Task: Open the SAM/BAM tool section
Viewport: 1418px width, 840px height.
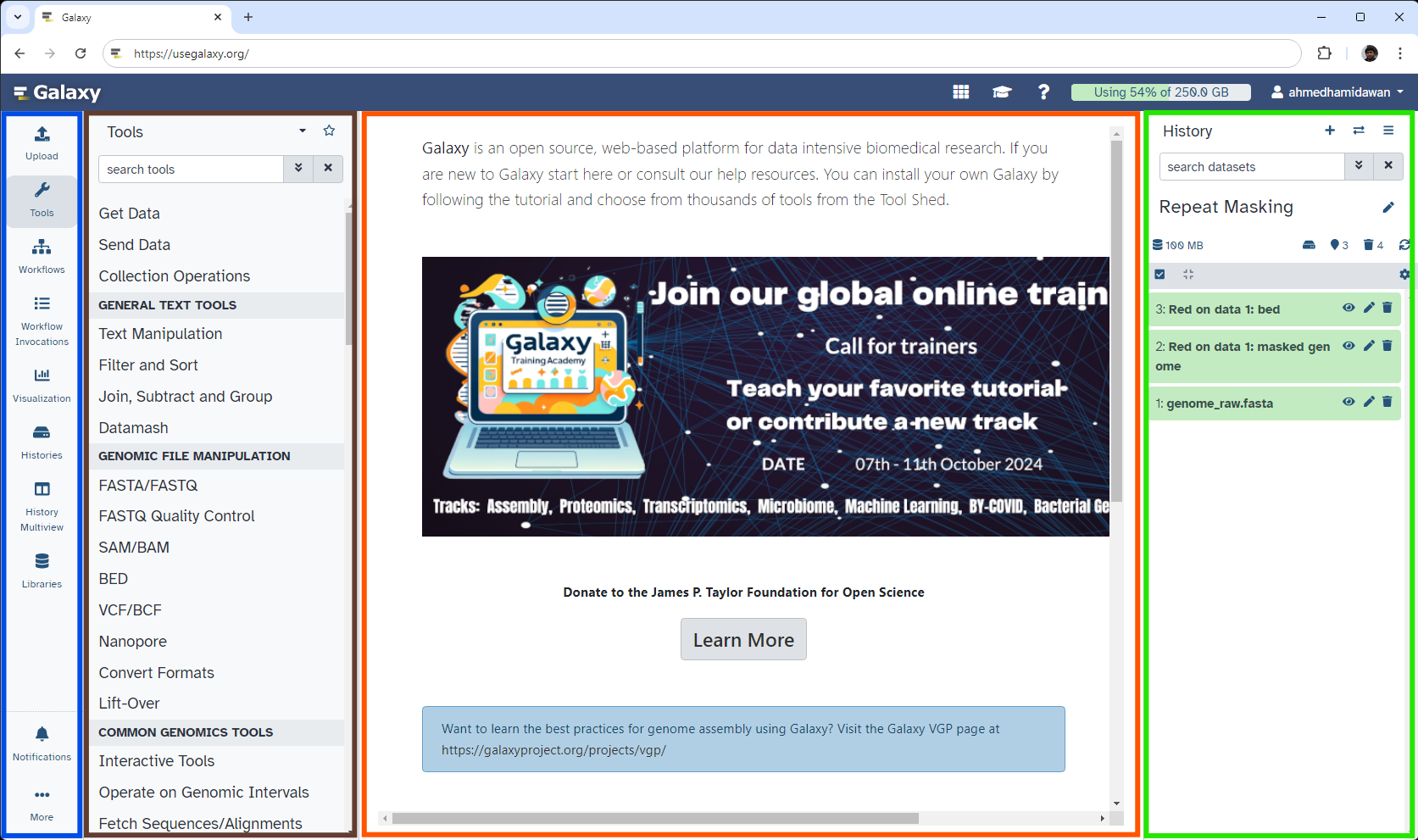Action: (134, 548)
